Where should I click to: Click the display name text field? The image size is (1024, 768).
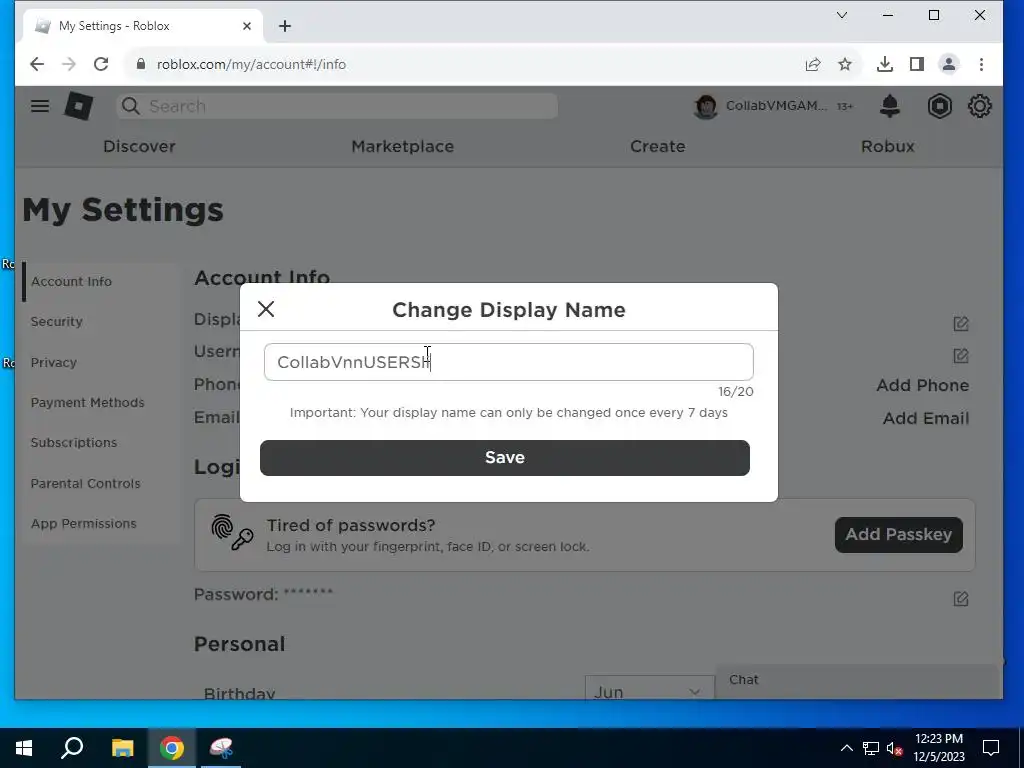click(508, 362)
